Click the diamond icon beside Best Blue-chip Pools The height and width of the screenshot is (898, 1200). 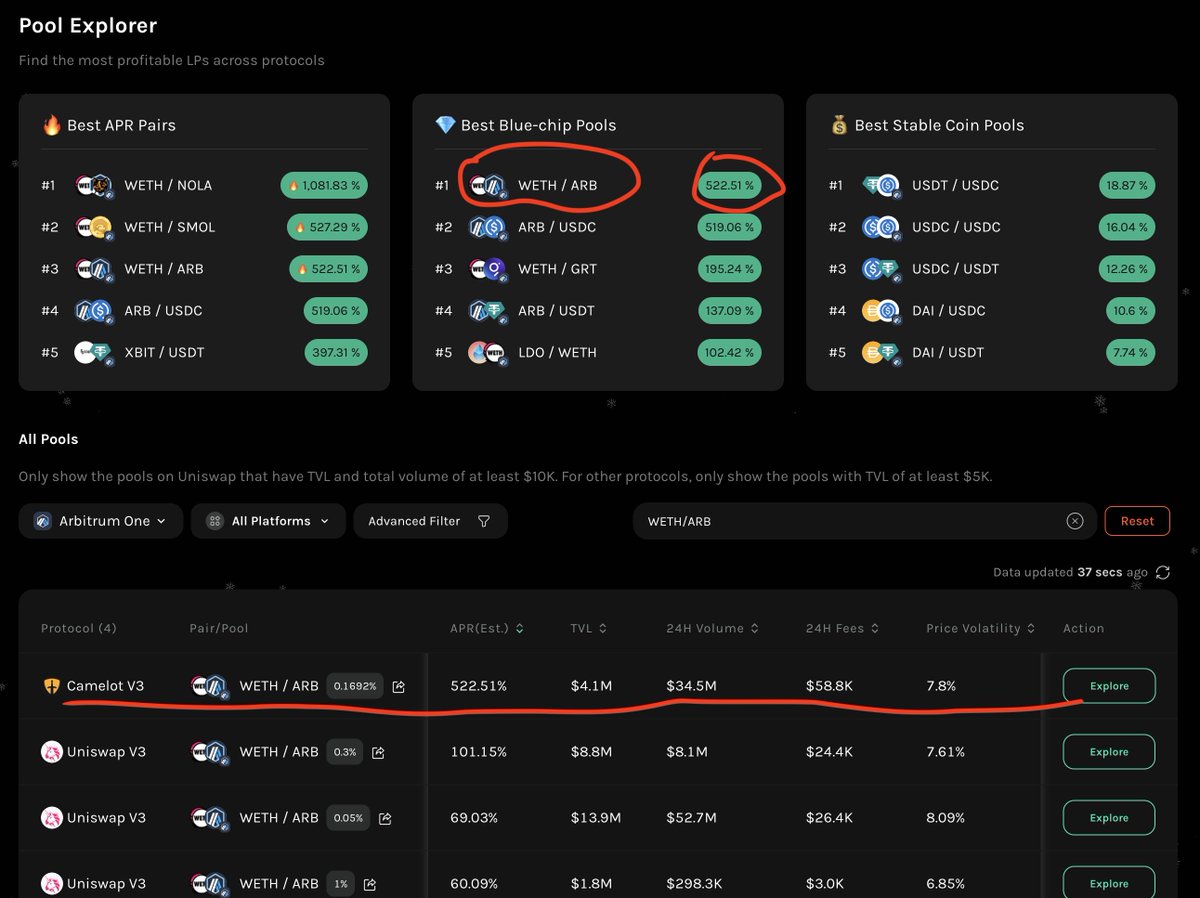coord(446,125)
